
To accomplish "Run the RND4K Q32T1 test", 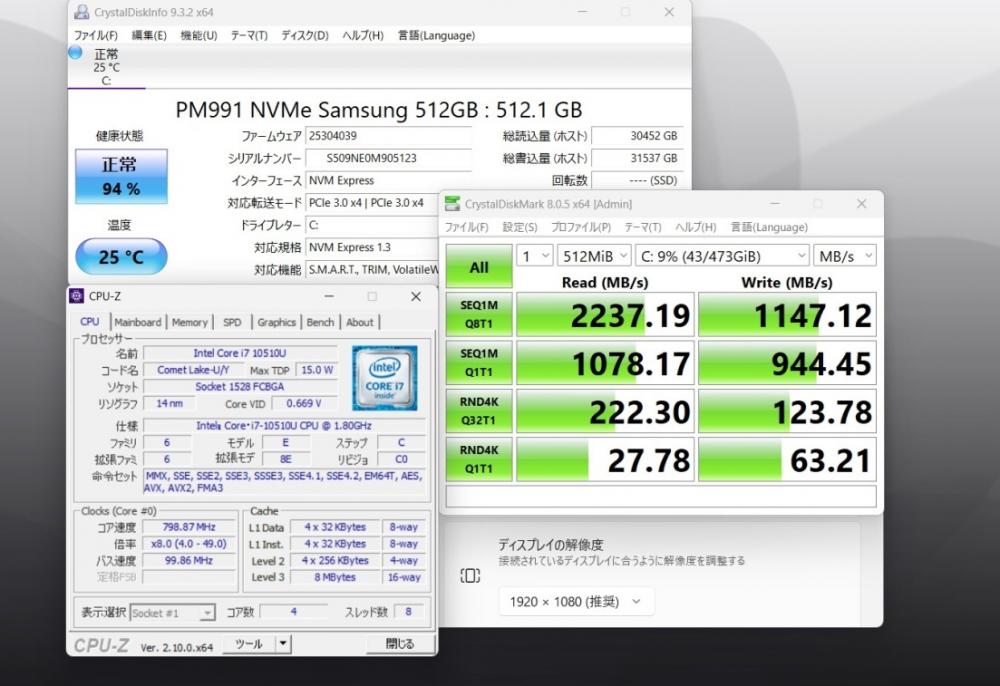I will (479, 411).
